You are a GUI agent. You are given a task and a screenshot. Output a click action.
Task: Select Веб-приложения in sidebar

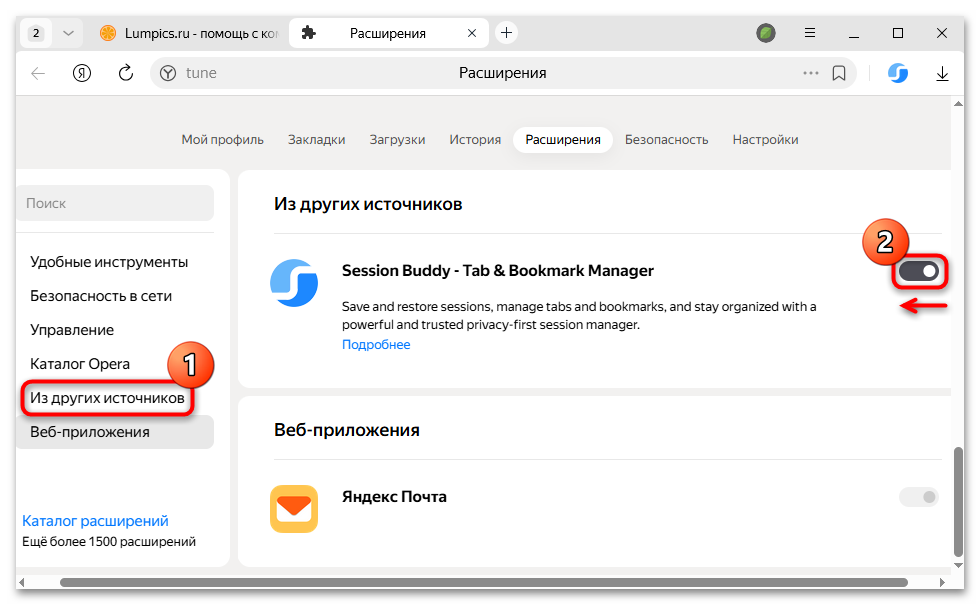tap(115, 432)
